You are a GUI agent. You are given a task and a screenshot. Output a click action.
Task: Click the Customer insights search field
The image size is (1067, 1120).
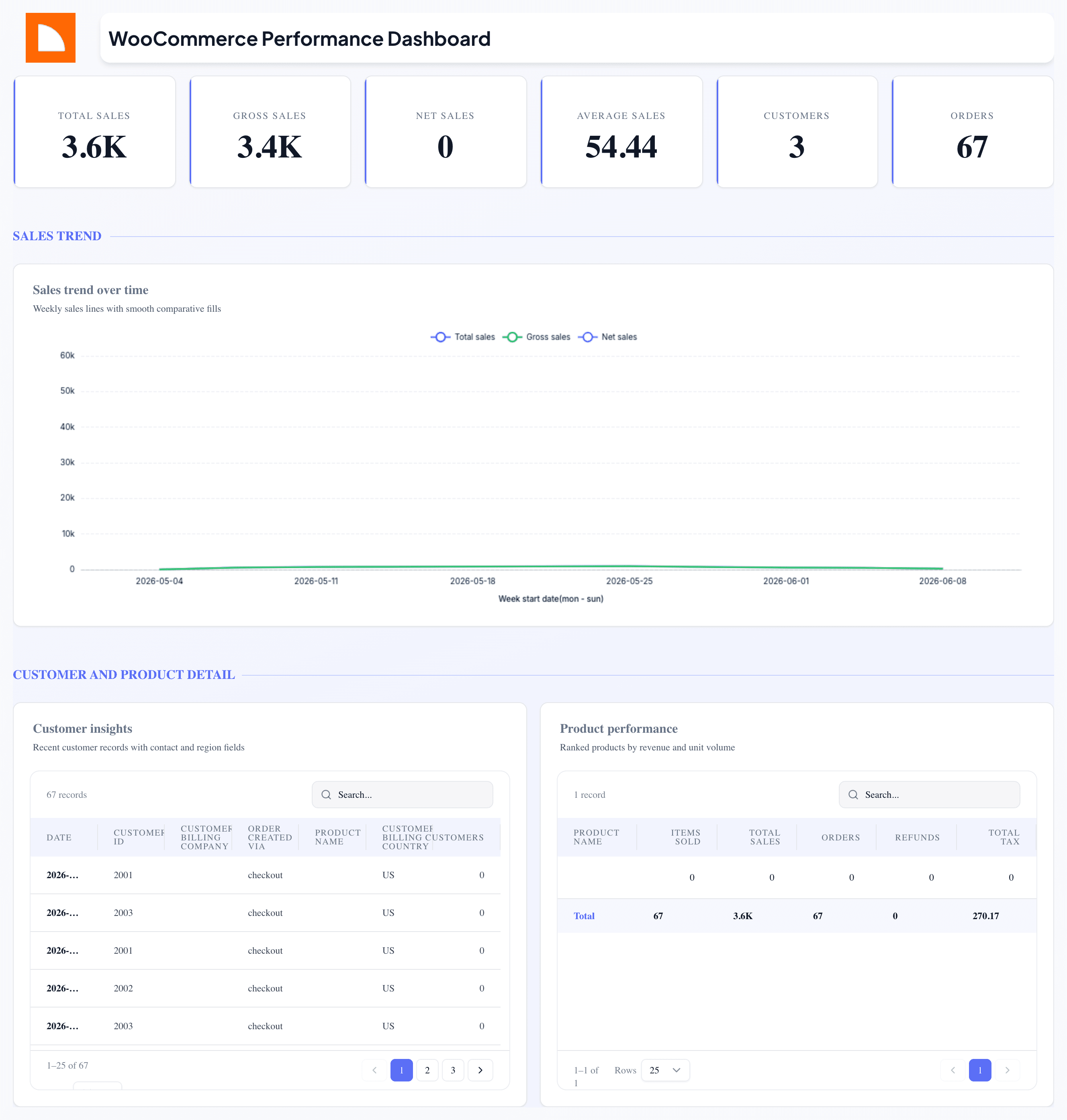pyautogui.click(x=403, y=795)
